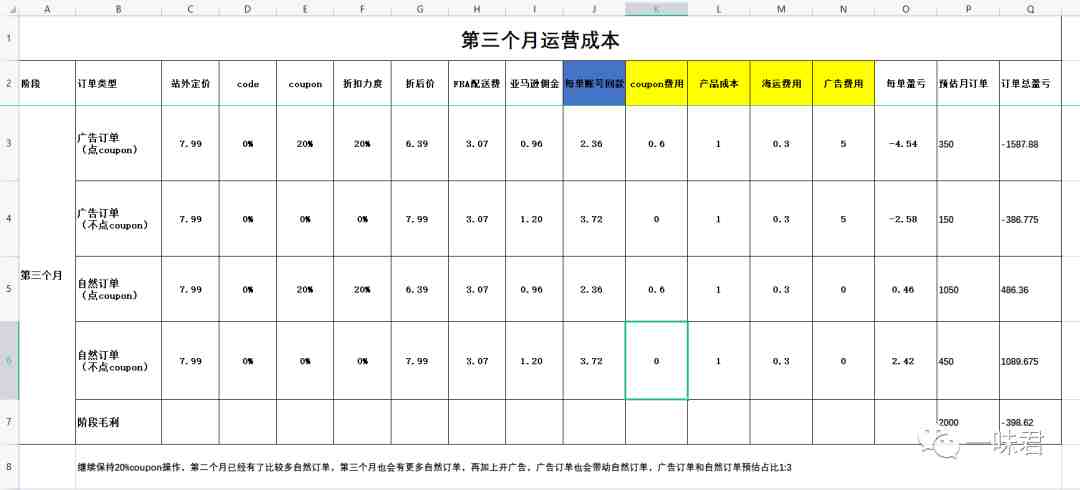Click the blue 每单账号回款 header cell

594,83
